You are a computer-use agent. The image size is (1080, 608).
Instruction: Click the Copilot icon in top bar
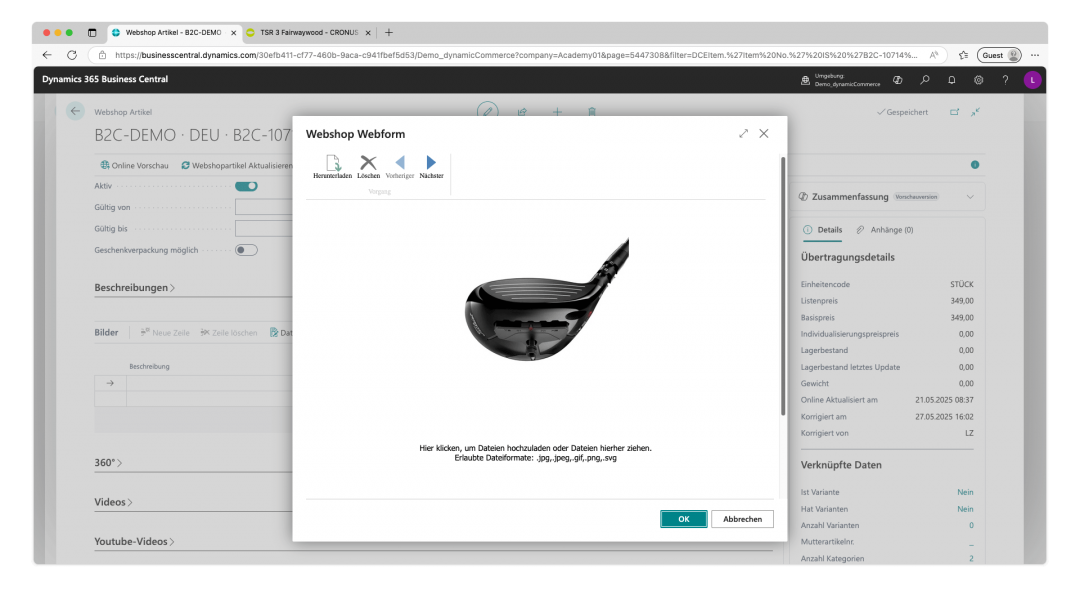click(x=897, y=80)
